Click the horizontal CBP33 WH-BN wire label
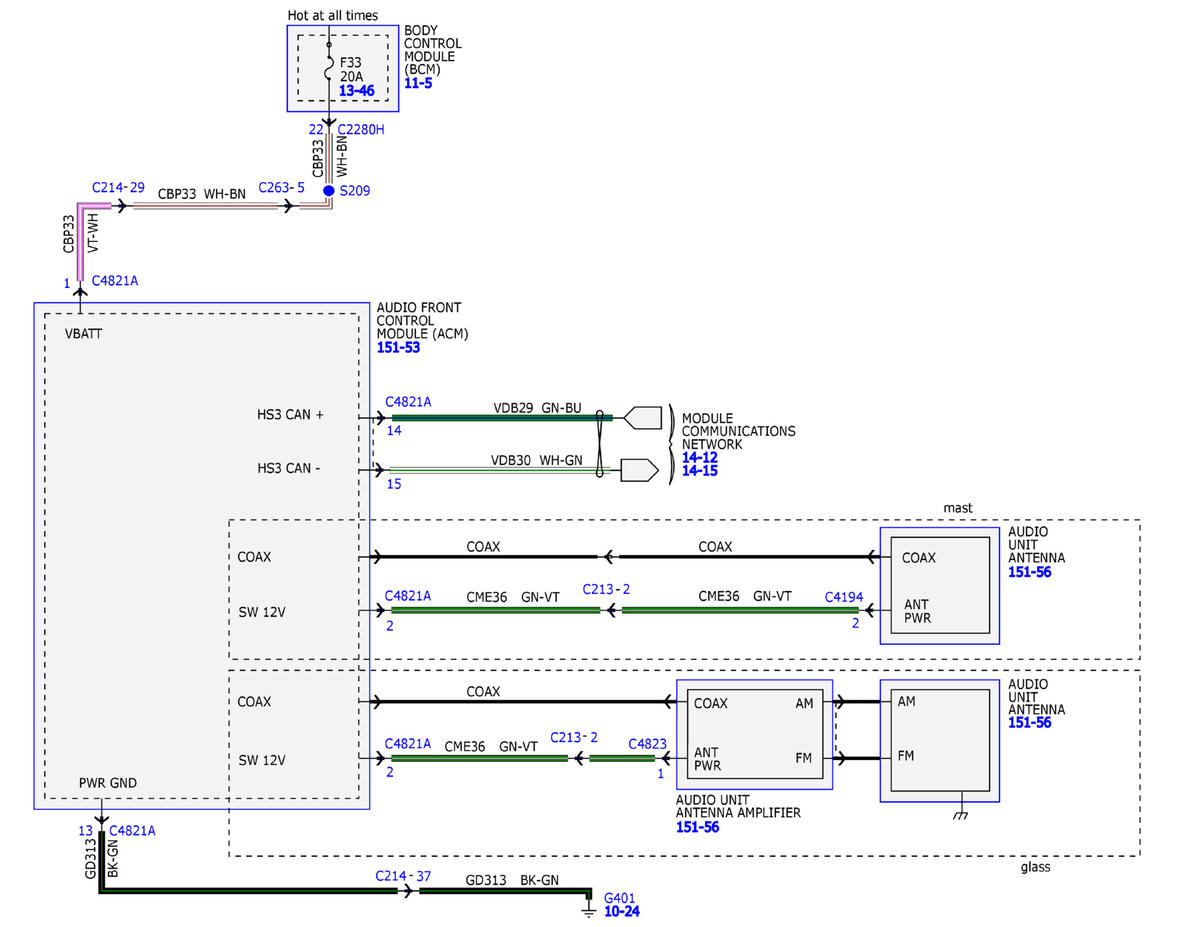Viewport: 1200px width, 927px height. [201, 193]
